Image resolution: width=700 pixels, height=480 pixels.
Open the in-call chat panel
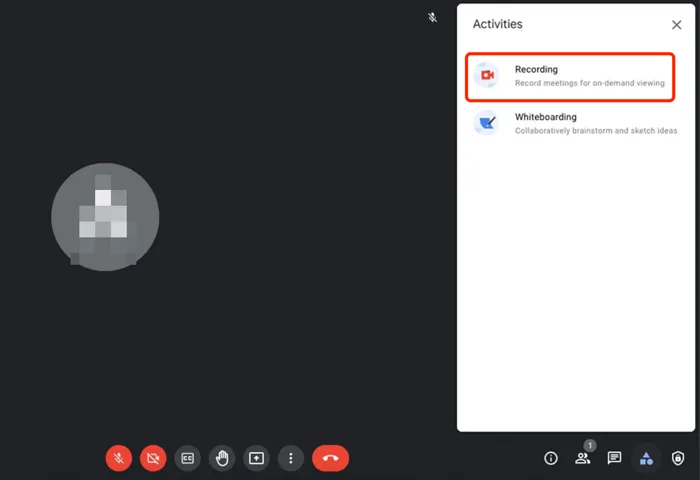pos(614,458)
